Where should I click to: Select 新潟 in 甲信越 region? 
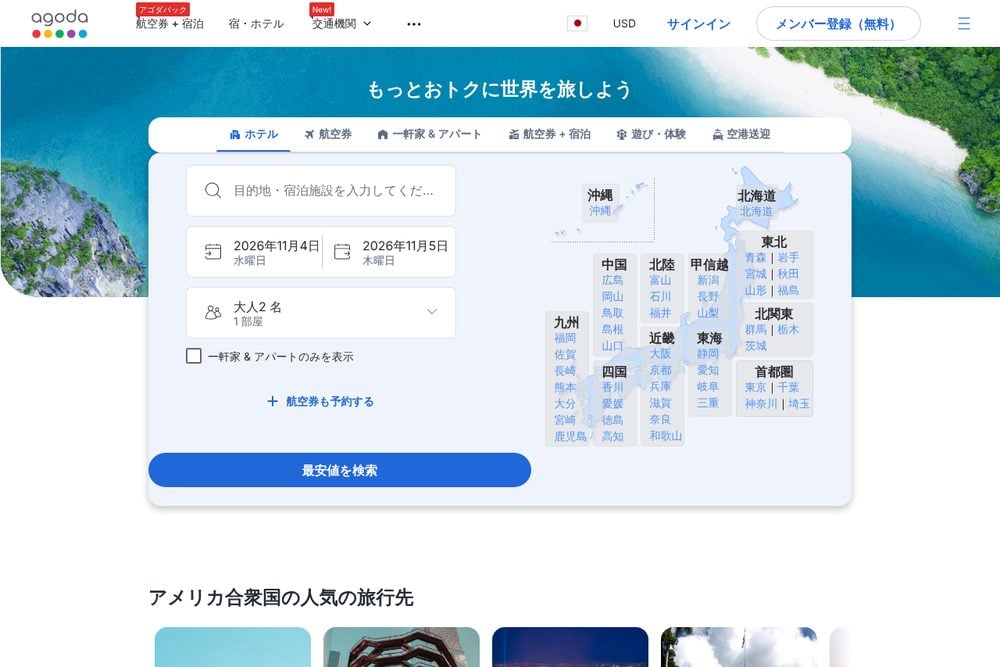pyautogui.click(x=708, y=281)
